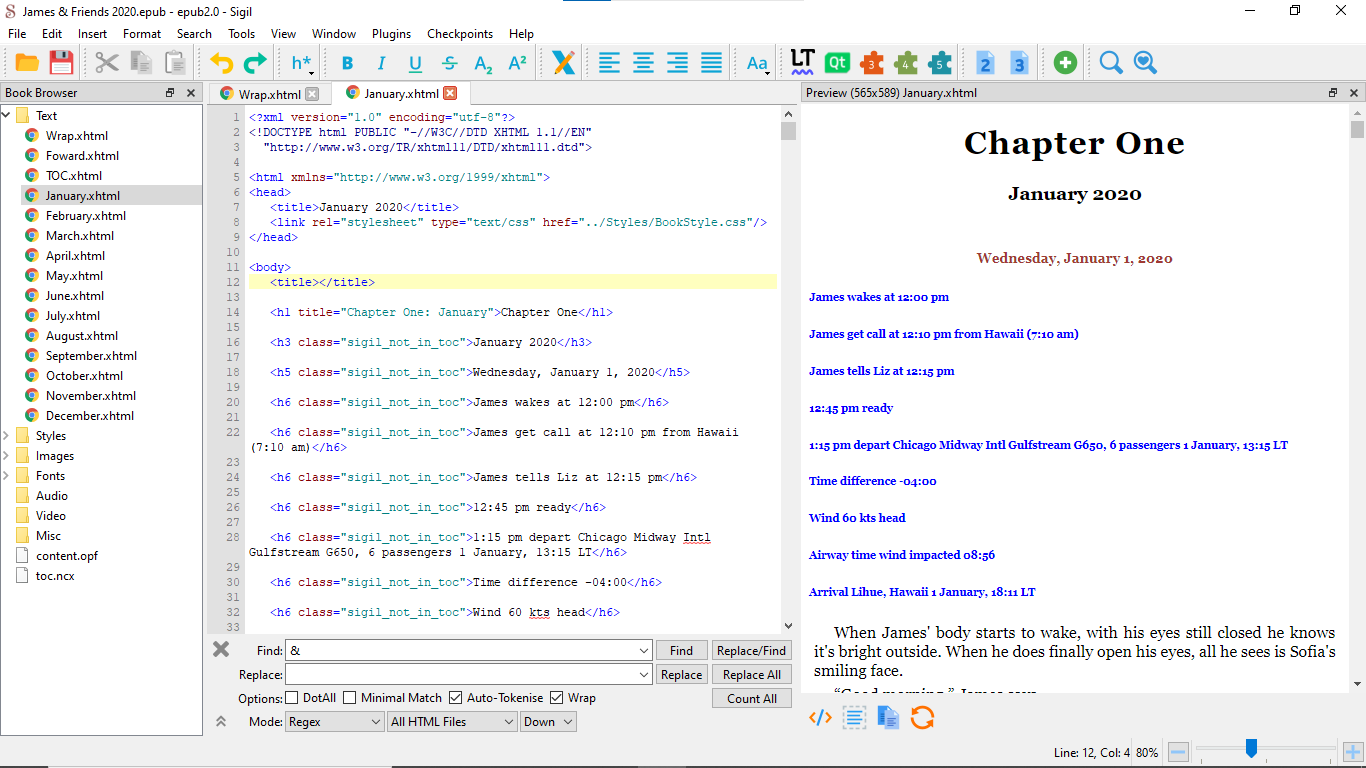Viewport: 1366px width, 768px height.
Task: Switch to the Wrap.xhtml tab
Action: [269, 94]
